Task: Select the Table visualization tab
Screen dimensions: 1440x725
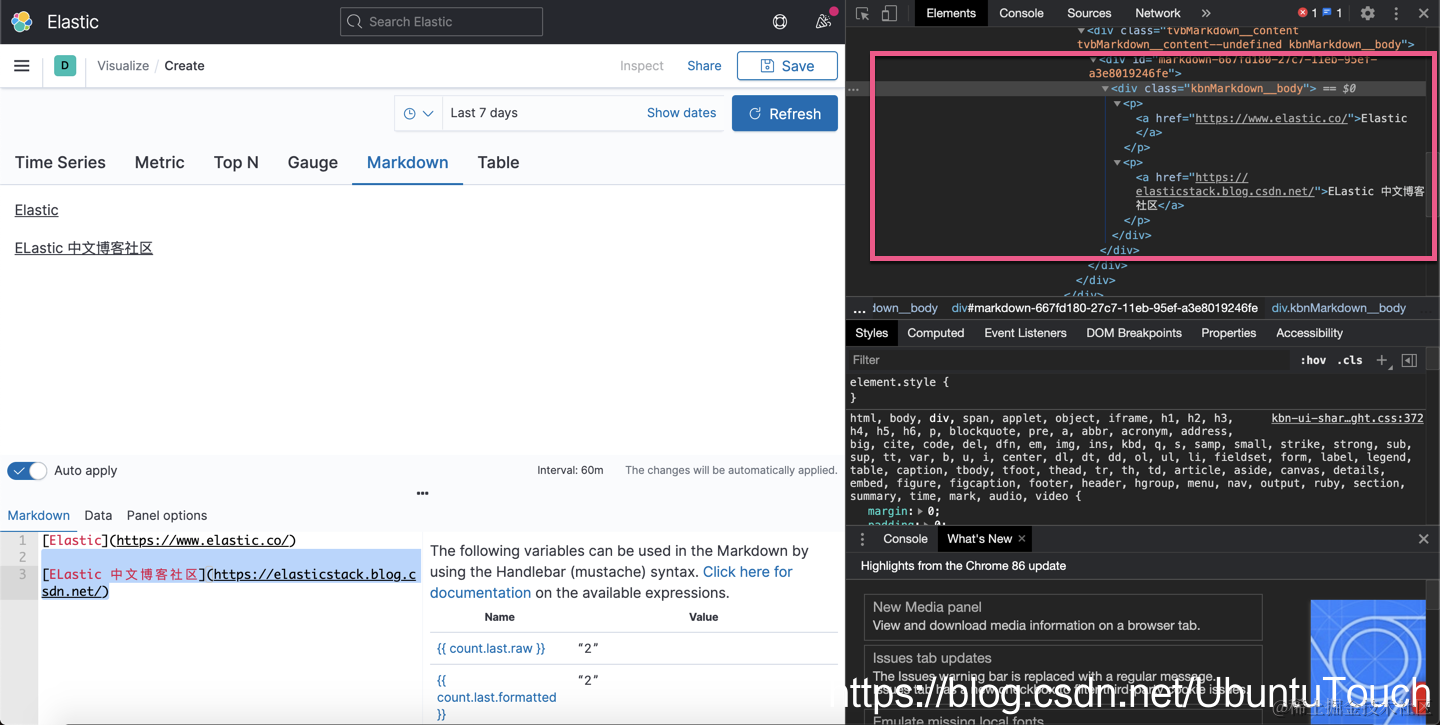Action: 498,162
